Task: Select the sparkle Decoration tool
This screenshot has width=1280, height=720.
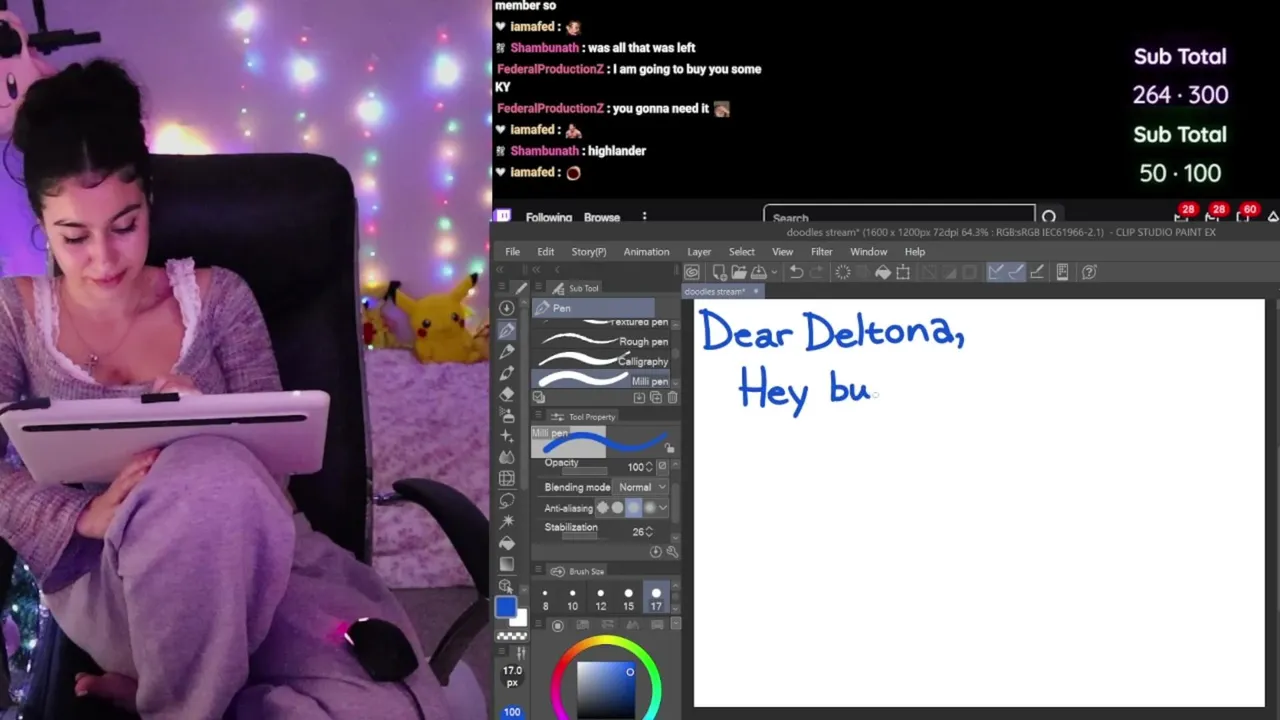Action: (x=507, y=437)
